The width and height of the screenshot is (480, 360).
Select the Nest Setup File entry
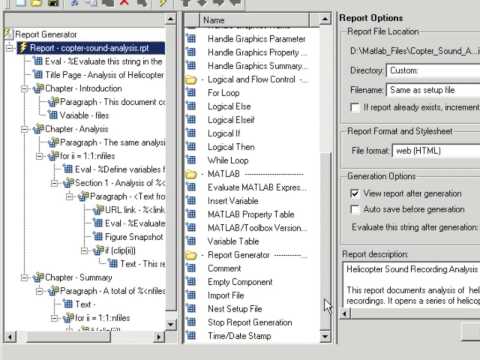pos(235,309)
